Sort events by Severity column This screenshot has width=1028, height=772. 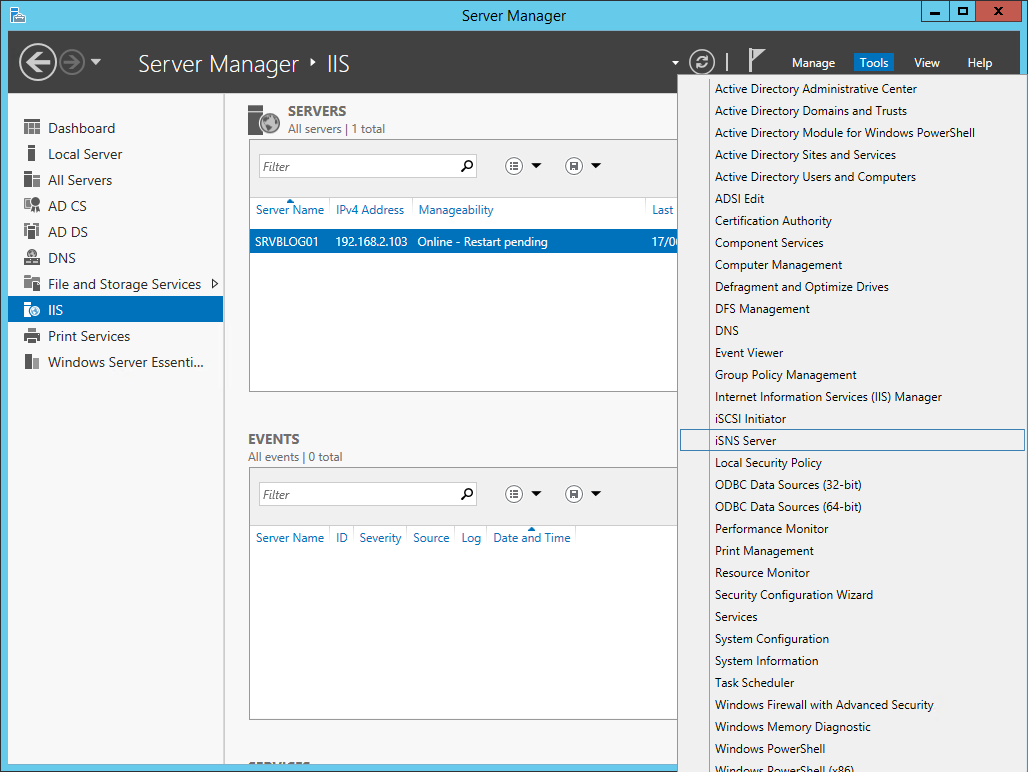(380, 537)
